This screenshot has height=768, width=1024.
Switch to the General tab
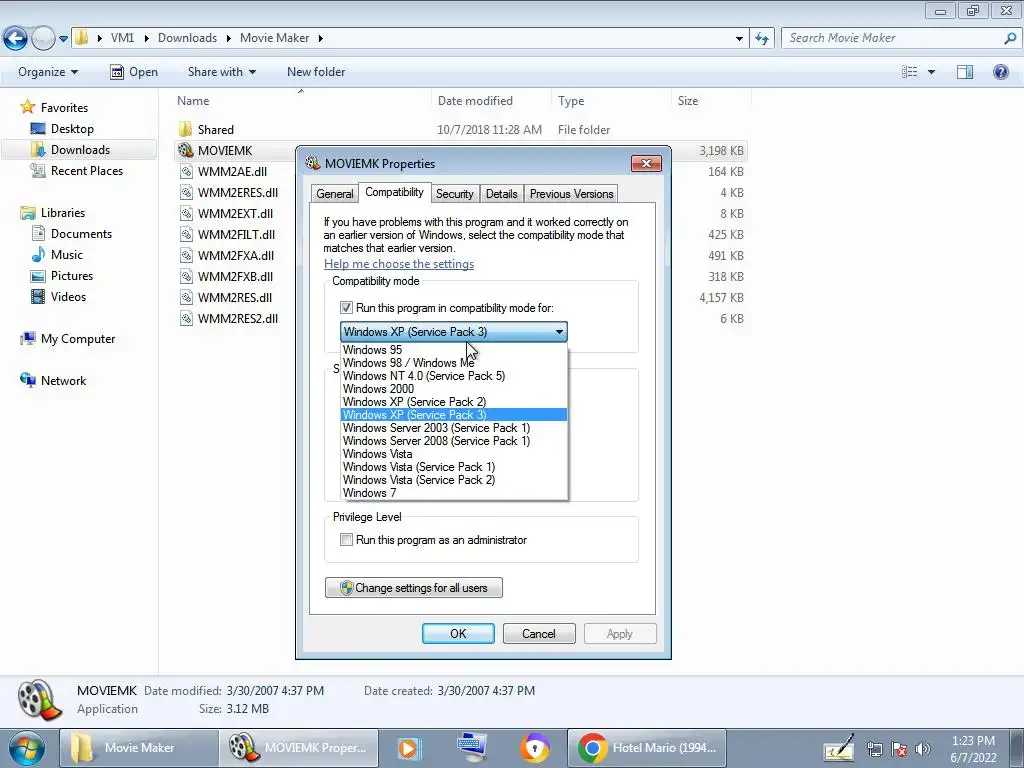(334, 194)
